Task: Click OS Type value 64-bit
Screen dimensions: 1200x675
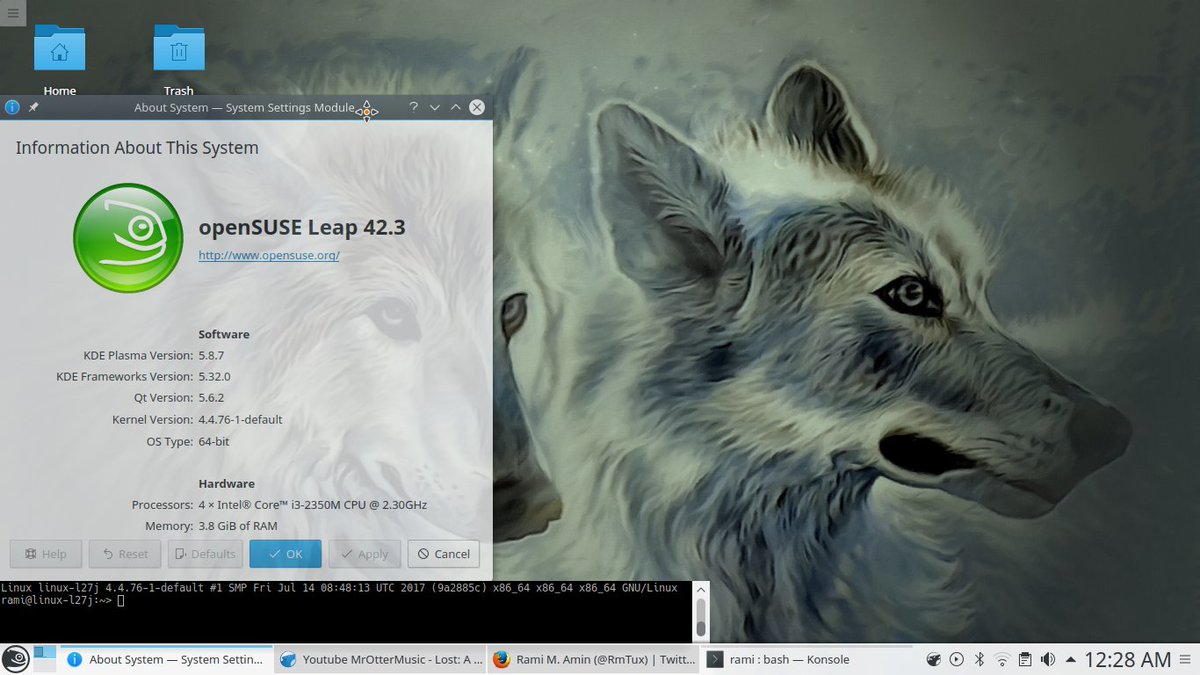Action: [x=214, y=441]
